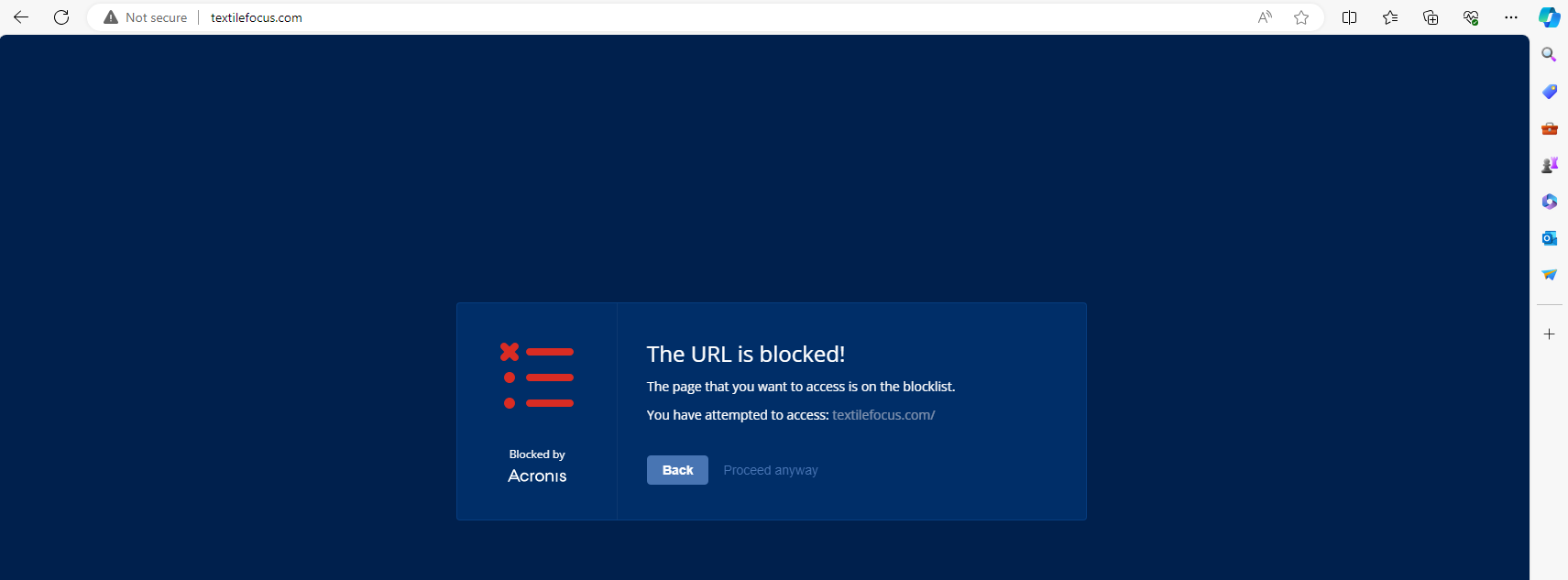Open the Collections panel
The image size is (1568, 580).
pyautogui.click(x=1431, y=17)
